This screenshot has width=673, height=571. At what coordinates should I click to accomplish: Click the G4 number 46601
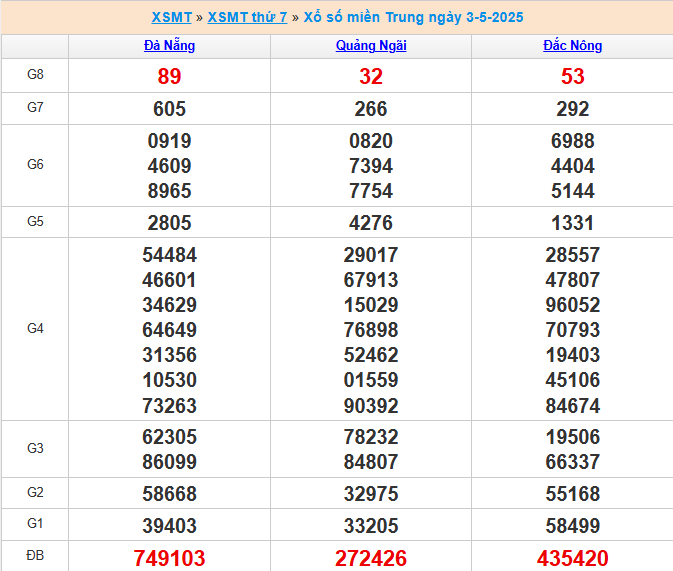coord(169,280)
